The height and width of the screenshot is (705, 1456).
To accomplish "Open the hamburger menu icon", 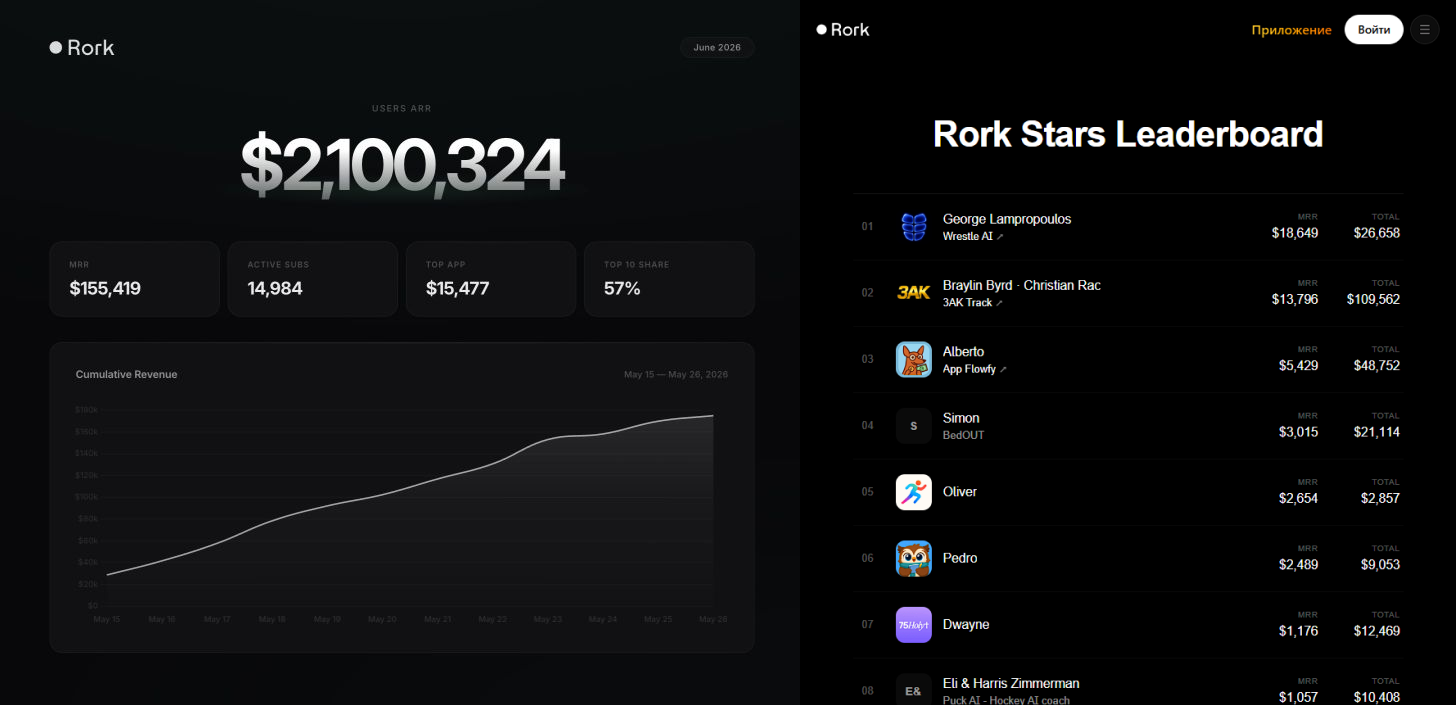I will click(x=1424, y=30).
